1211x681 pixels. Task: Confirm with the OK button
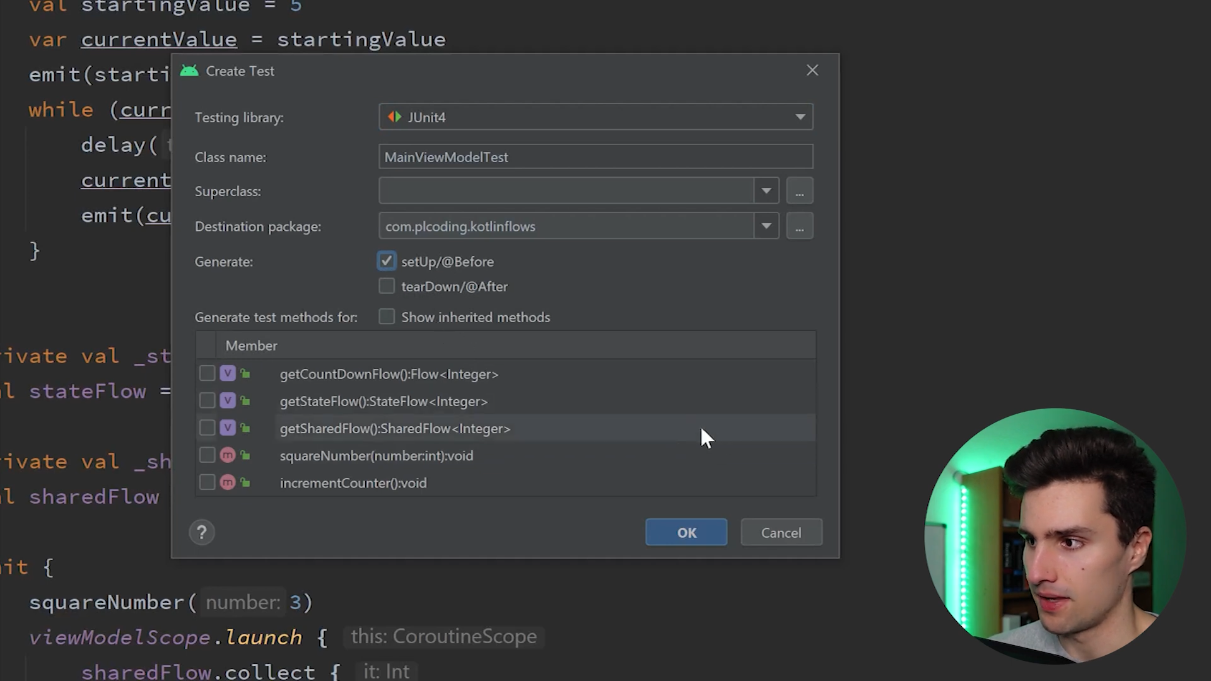coord(686,532)
